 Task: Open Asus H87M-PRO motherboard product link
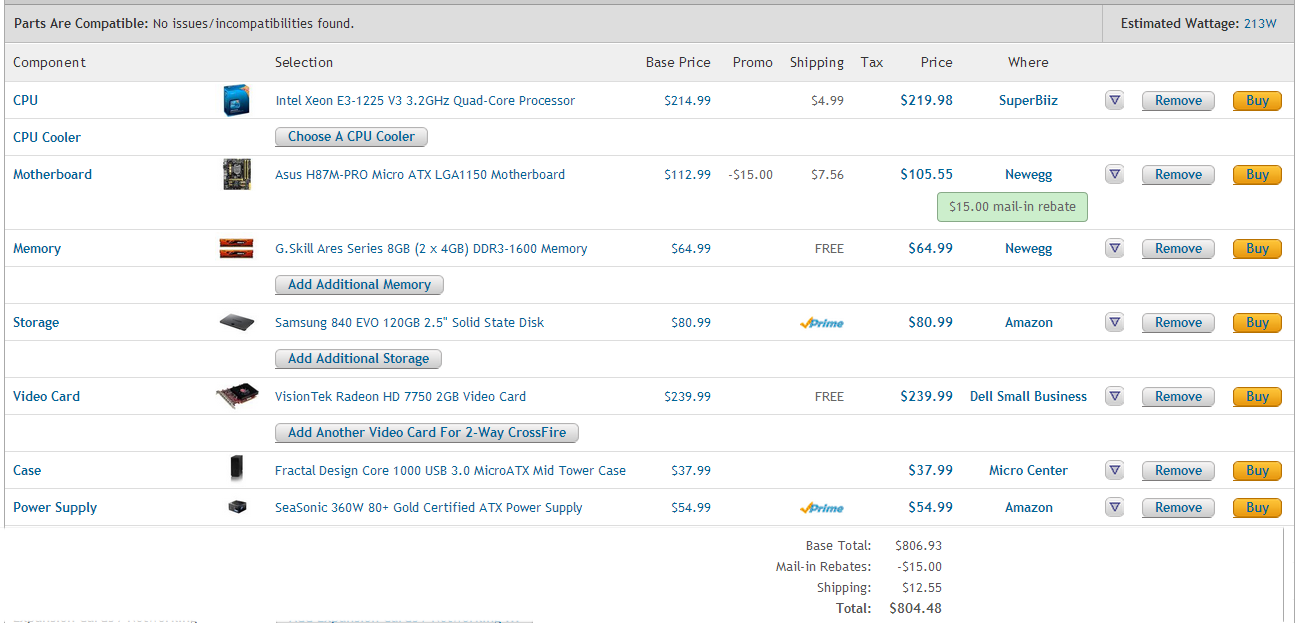pos(420,174)
